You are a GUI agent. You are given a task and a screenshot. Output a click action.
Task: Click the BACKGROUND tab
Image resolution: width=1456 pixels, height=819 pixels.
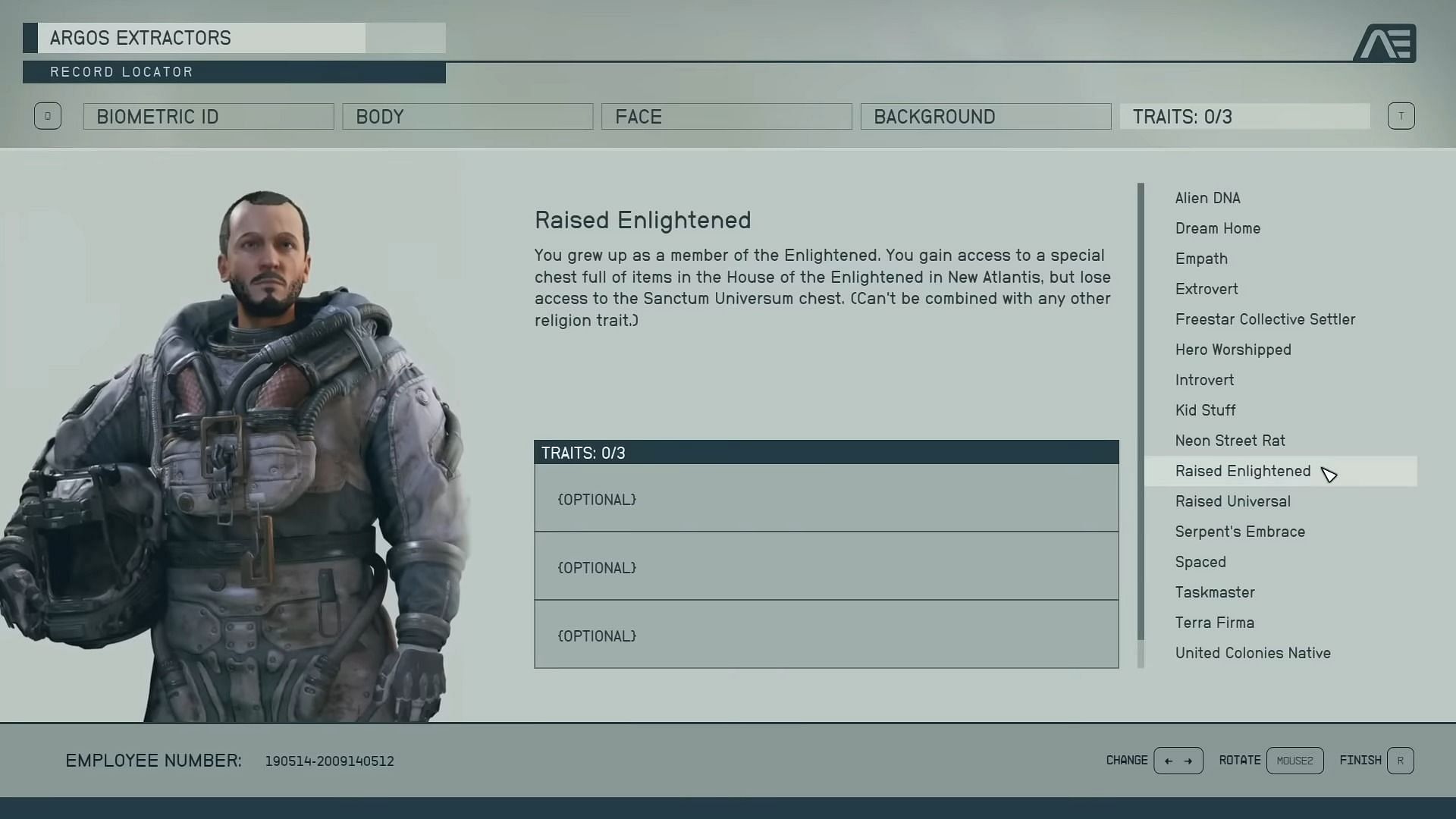985,116
